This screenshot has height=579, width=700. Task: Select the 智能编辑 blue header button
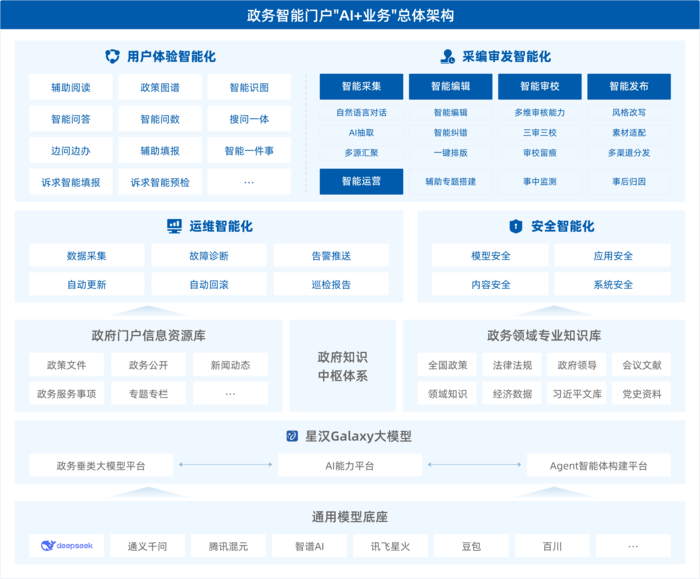click(x=450, y=87)
